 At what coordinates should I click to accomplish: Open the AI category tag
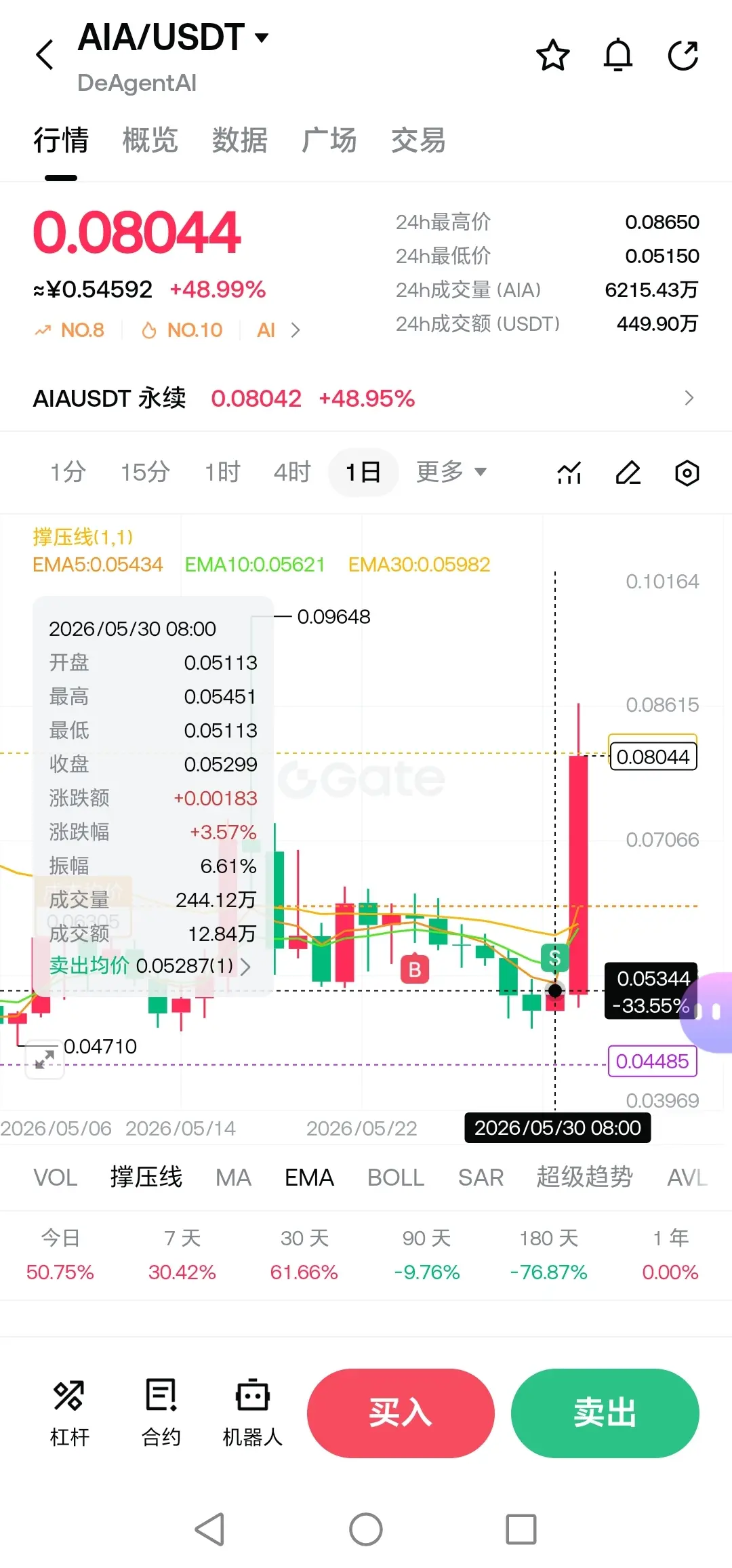point(266,330)
